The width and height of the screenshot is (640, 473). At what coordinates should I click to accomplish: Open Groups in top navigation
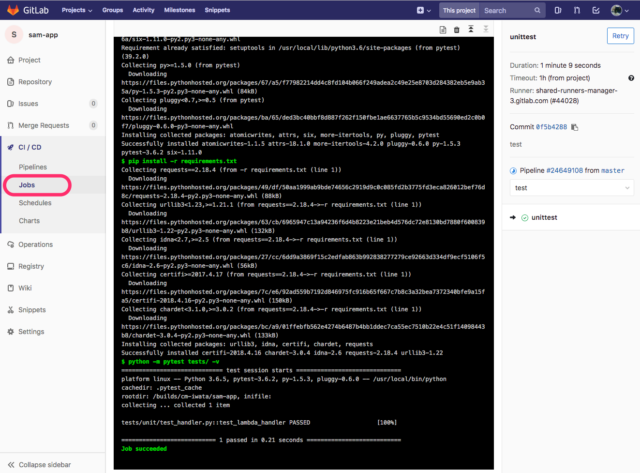point(113,10)
